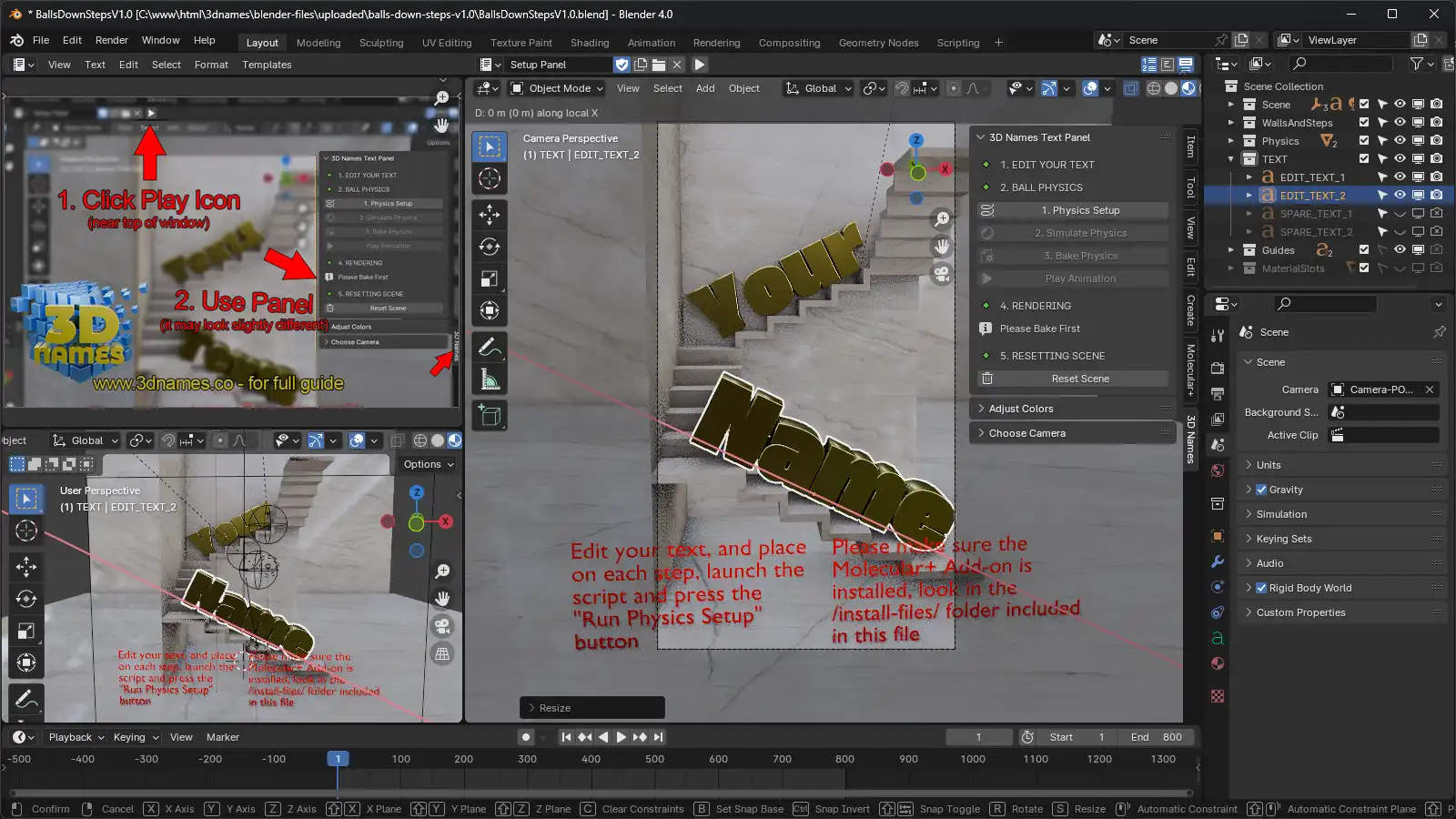Toggle Rigid Body World checkbox
Image resolution: width=1456 pixels, height=819 pixels.
pos(1261,588)
